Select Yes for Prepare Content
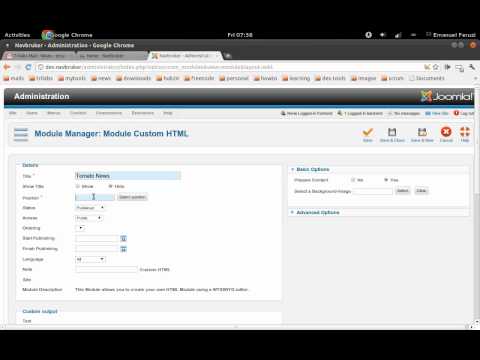Viewport: 480px width, 360px height. (386, 180)
